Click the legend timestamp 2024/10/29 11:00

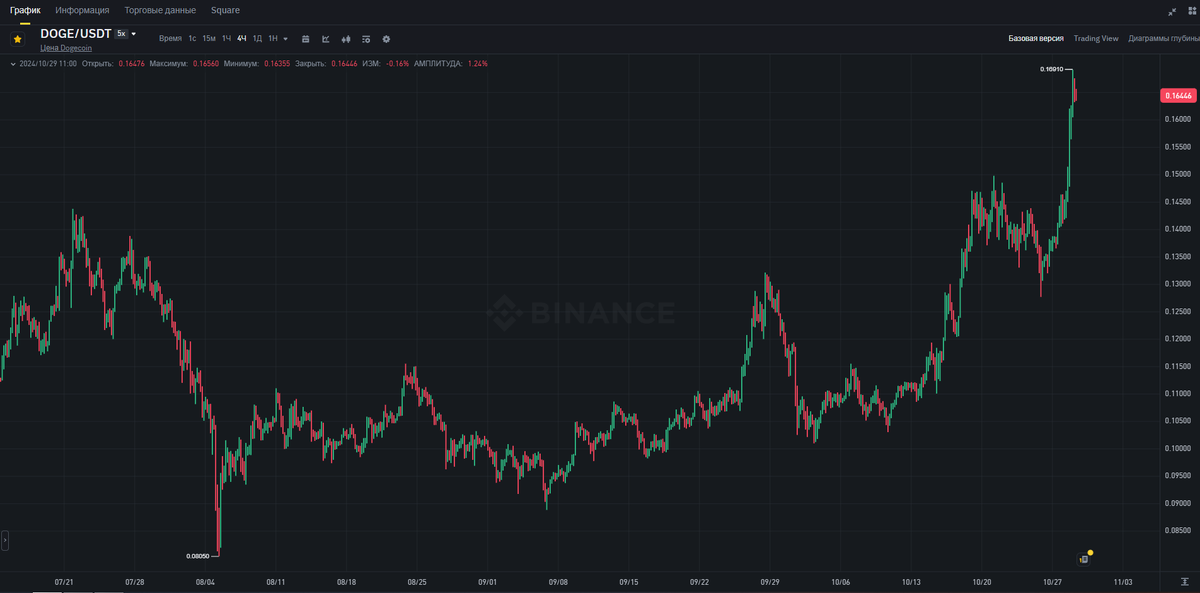coord(48,63)
